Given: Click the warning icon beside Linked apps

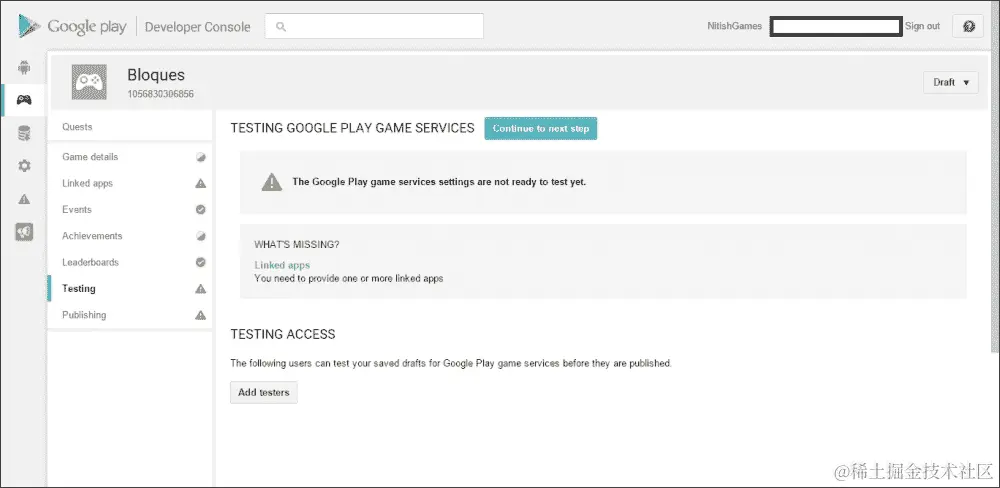Looking at the screenshot, I should point(200,184).
